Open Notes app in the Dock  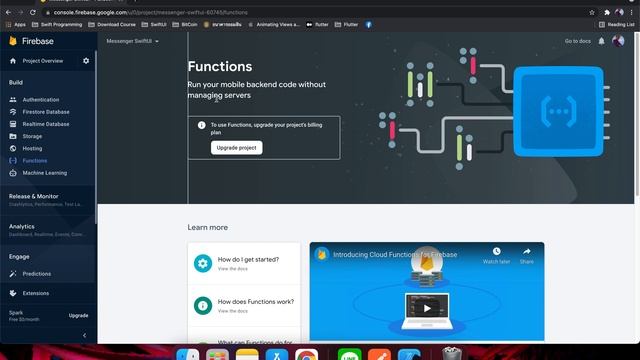[x=247, y=354]
